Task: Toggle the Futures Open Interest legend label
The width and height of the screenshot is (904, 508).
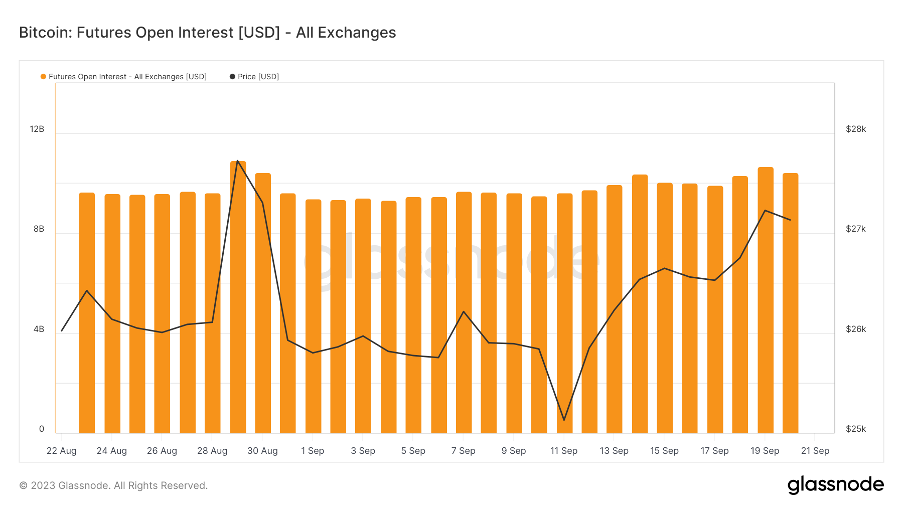Action: coord(127,76)
